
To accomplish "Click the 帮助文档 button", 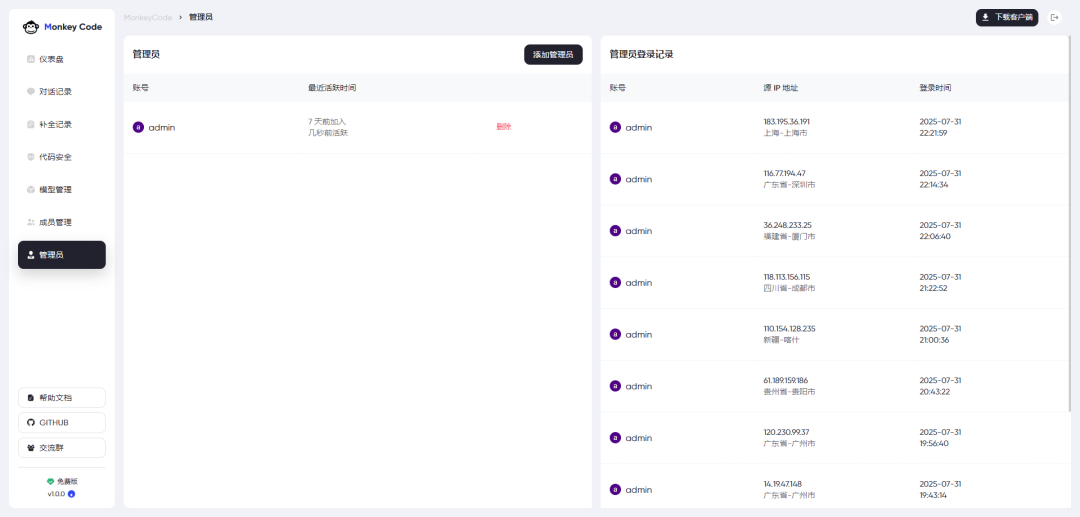I will click(x=62, y=398).
